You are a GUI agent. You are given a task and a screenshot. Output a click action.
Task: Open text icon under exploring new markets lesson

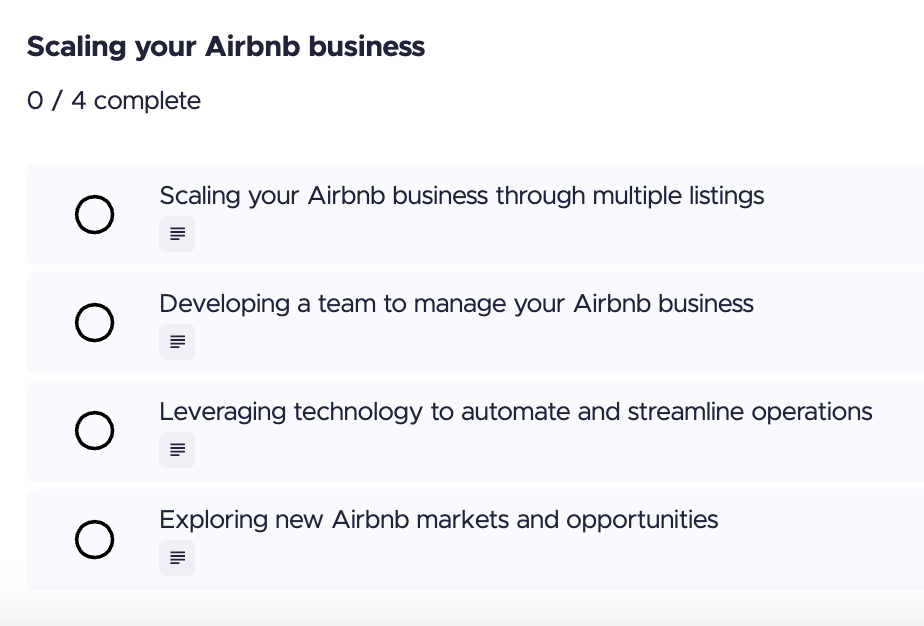pyautogui.click(x=177, y=558)
